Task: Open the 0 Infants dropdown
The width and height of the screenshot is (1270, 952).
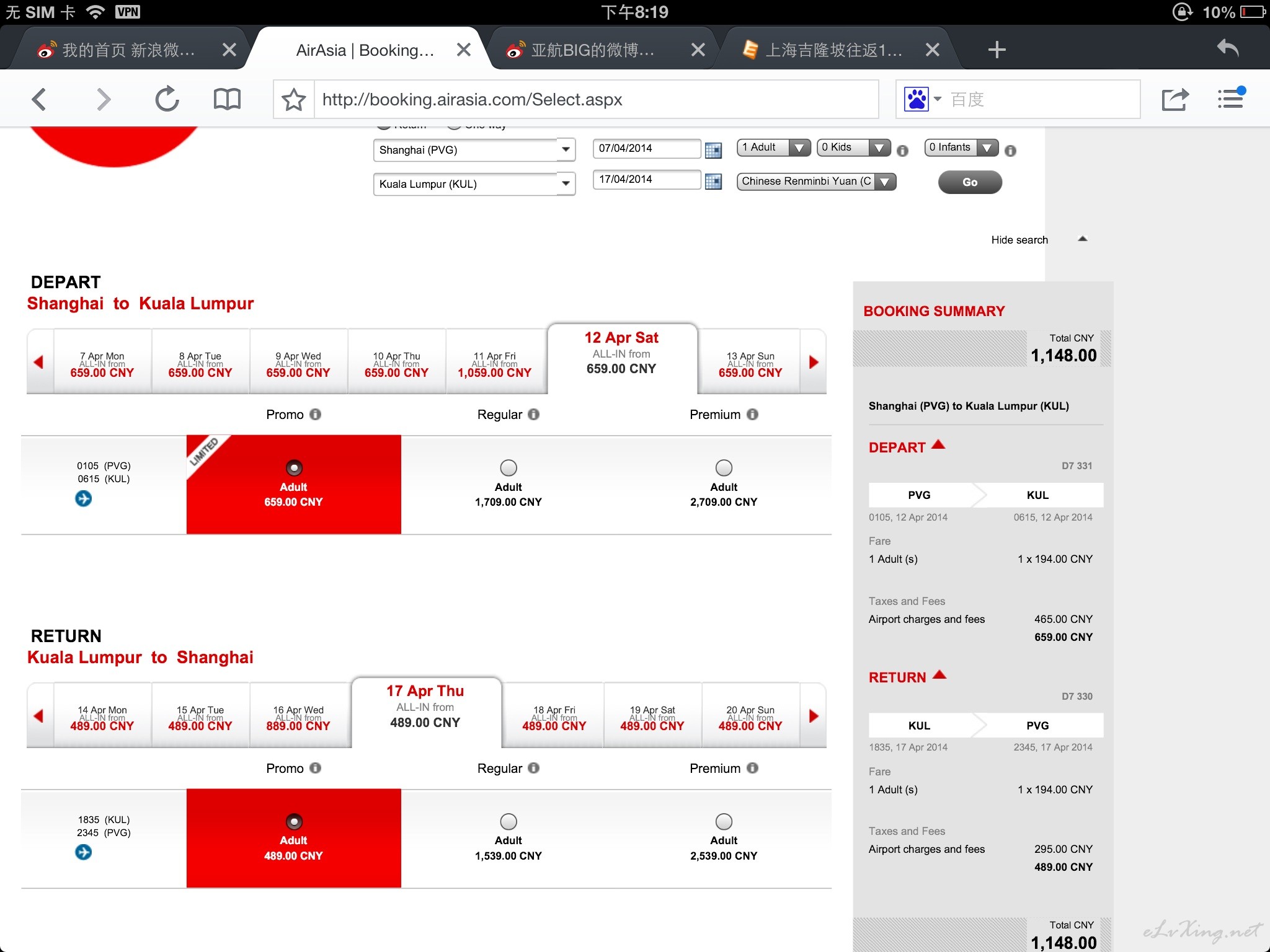Action: click(x=961, y=148)
